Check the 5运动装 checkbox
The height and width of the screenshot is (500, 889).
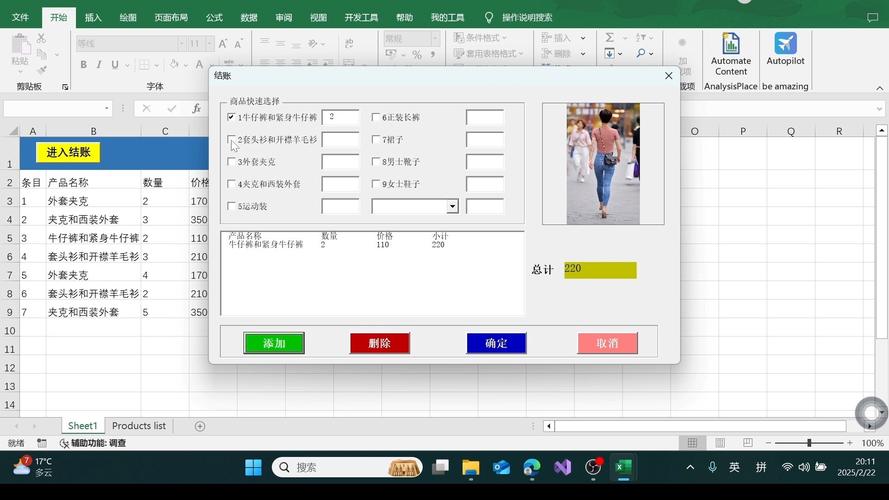click(x=231, y=206)
